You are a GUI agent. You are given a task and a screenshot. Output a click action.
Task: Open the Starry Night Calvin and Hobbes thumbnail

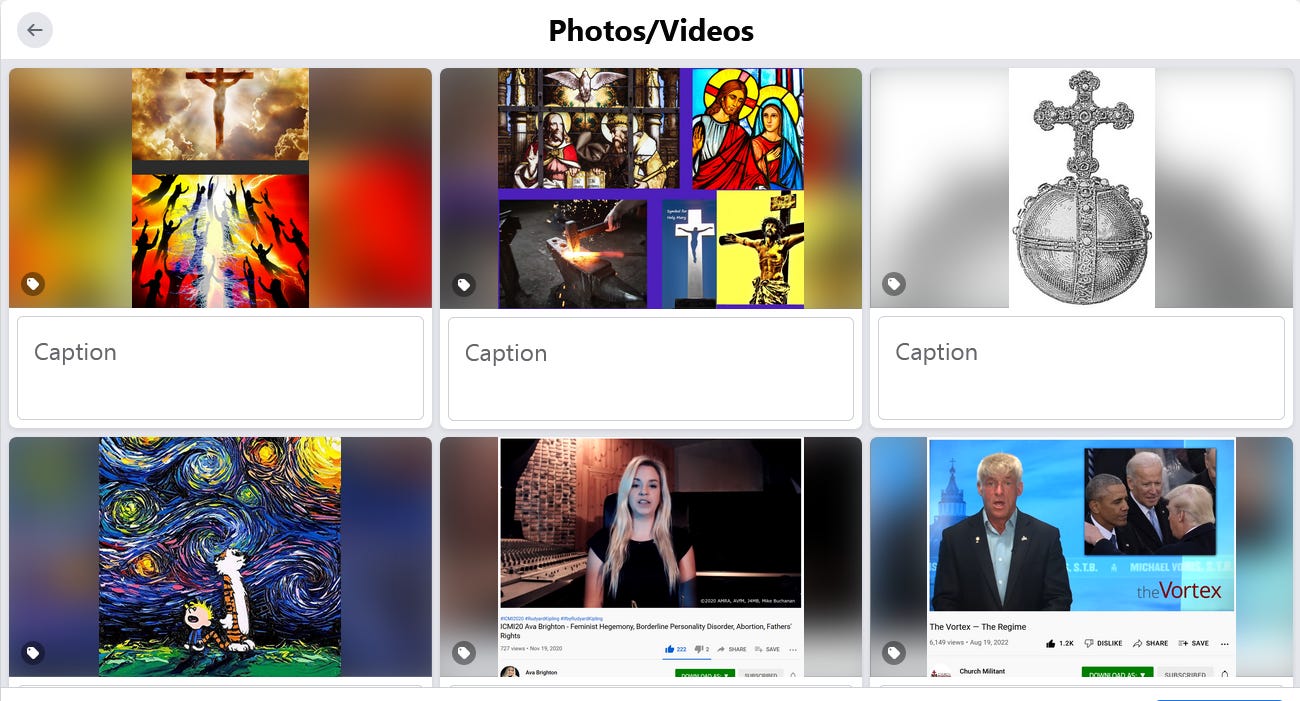(x=220, y=557)
